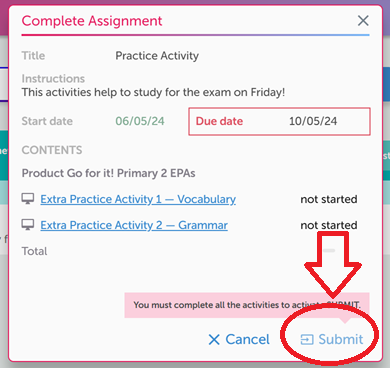Click the due date value 10/05/24
This screenshot has height=368, width=390.
313,121
